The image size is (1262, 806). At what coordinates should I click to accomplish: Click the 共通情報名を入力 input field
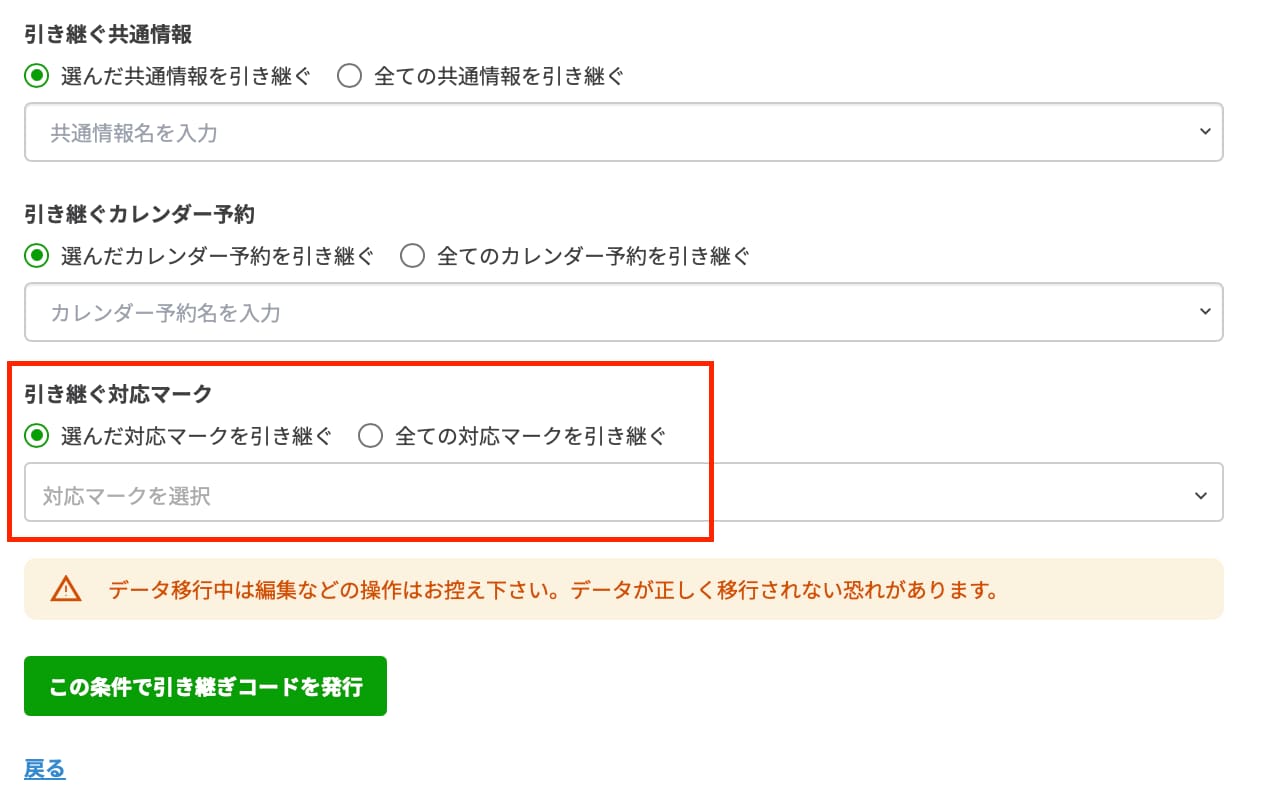coord(400,131)
